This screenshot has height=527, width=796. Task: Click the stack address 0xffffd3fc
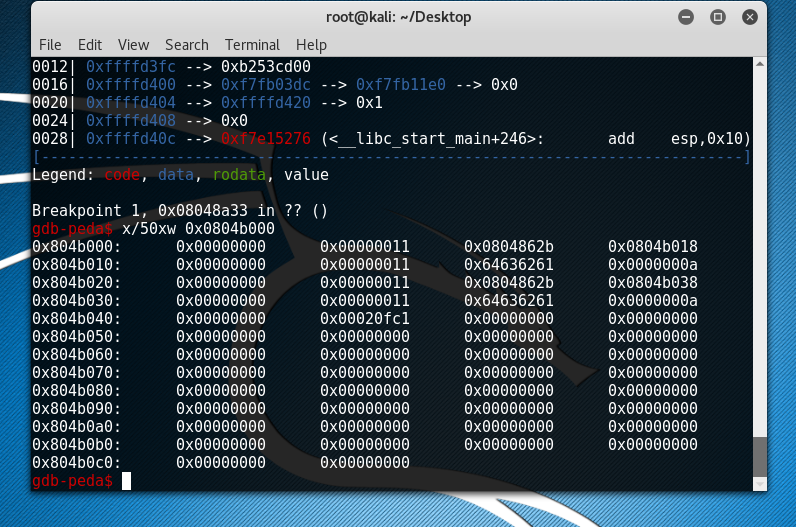coord(130,67)
